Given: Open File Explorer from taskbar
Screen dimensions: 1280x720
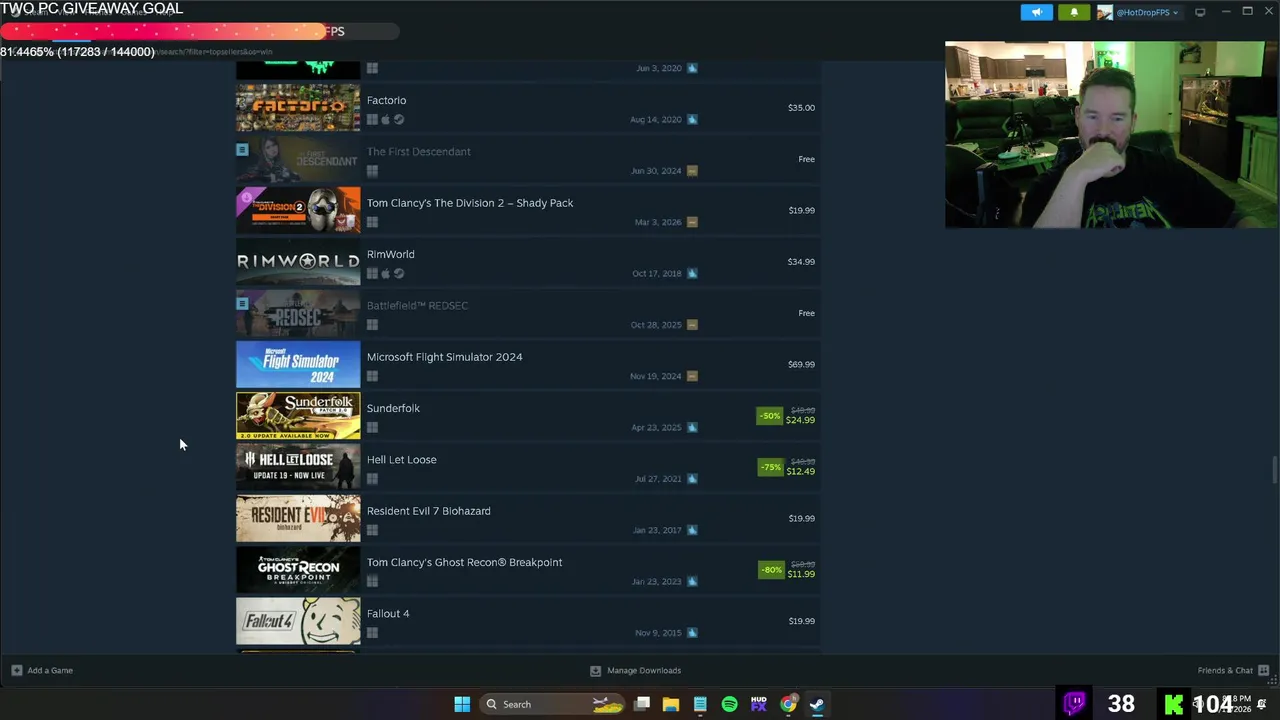Looking at the screenshot, I should point(671,704).
